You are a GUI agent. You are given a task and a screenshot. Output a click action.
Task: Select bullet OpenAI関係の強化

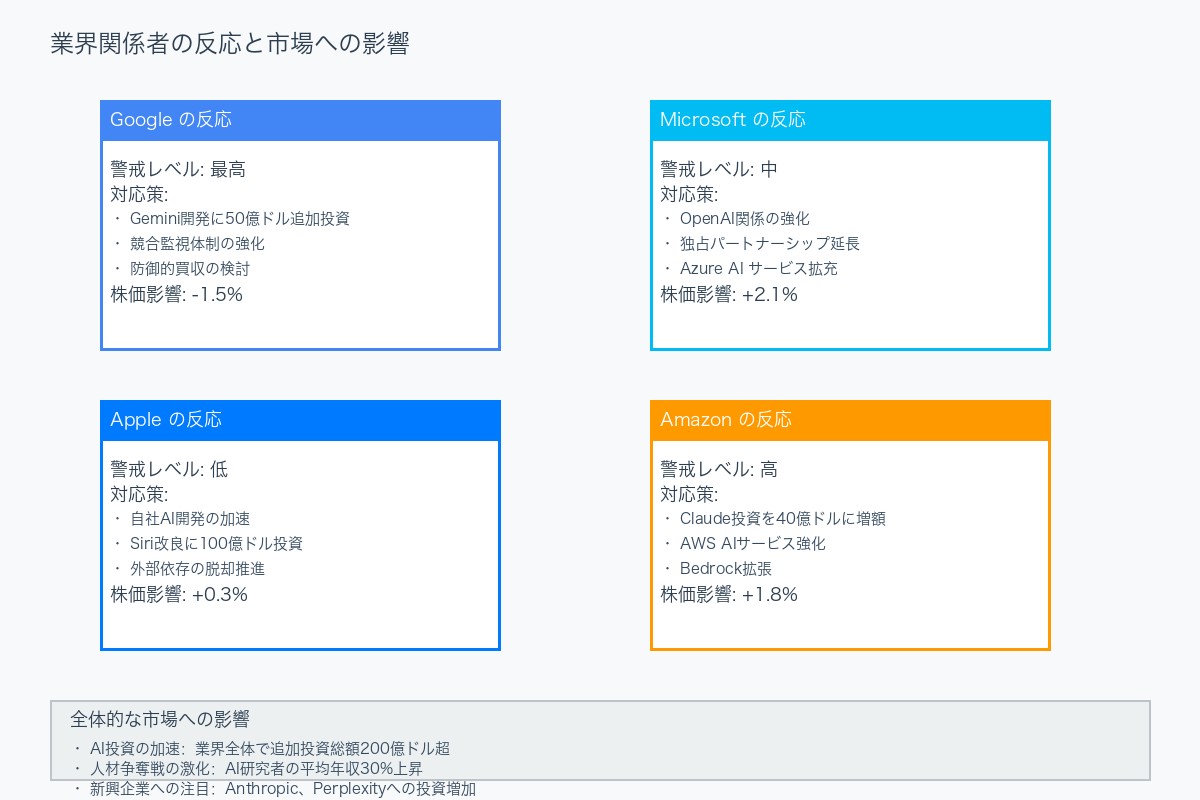736,219
